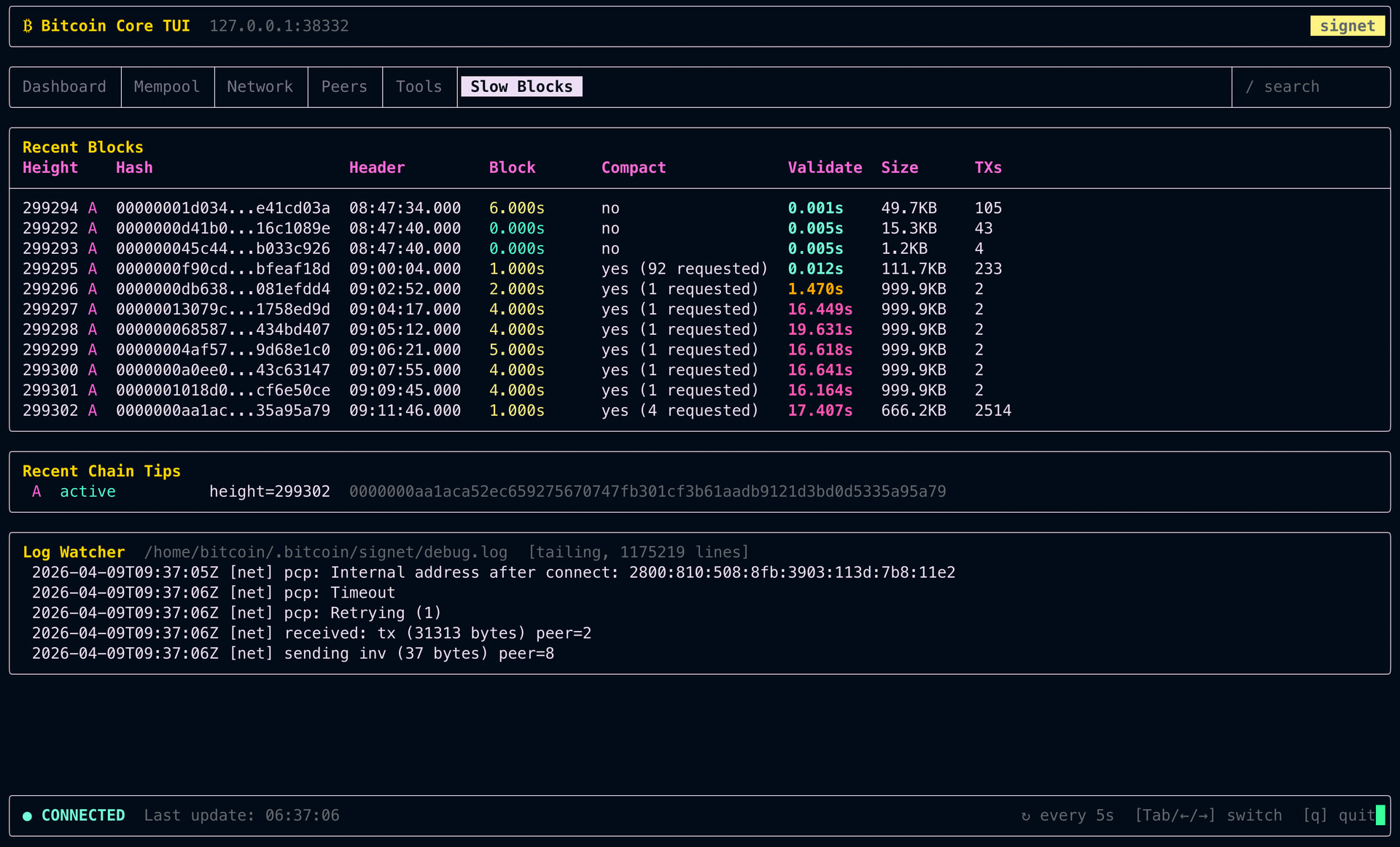The height and width of the screenshot is (847, 1400).
Task: Select the Tools tab
Action: point(419,87)
